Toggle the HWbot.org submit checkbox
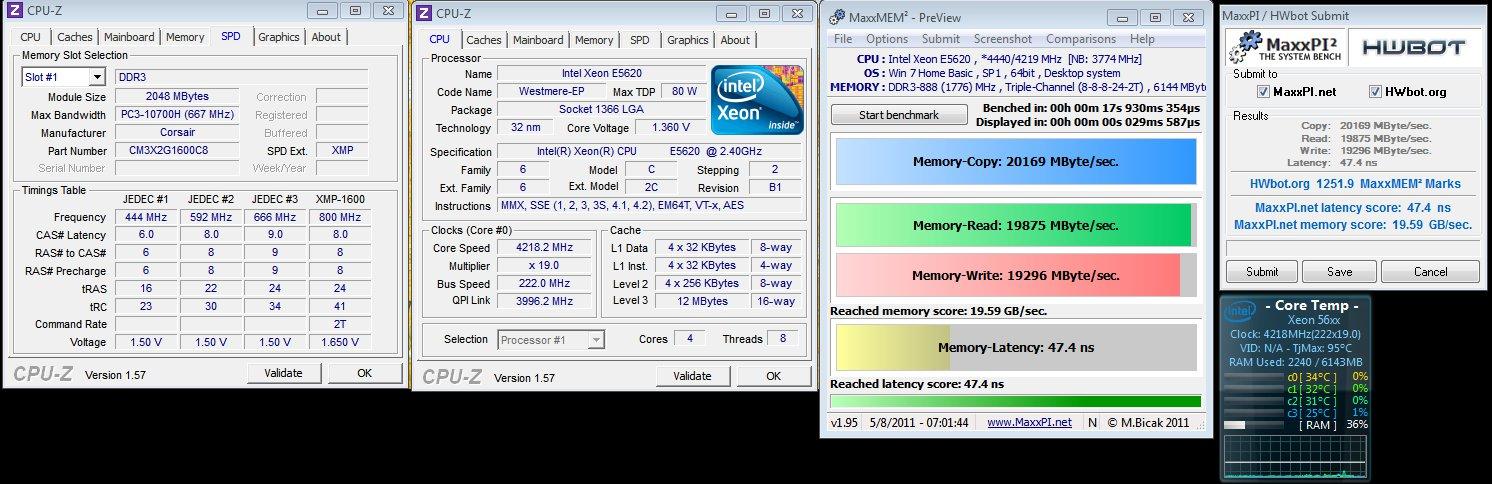Viewport: 1492px width, 484px height. (x=1374, y=92)
